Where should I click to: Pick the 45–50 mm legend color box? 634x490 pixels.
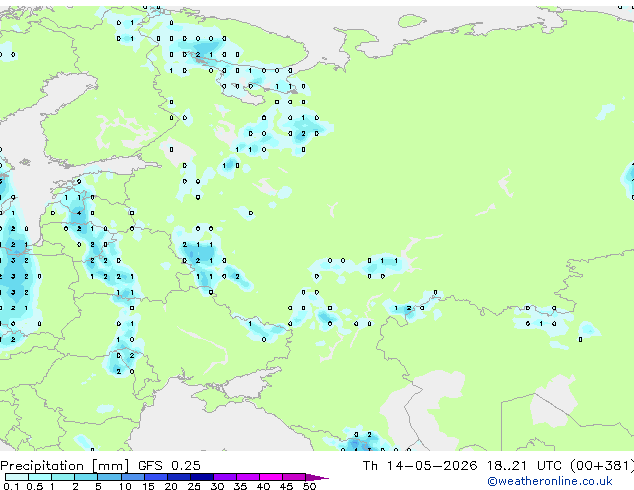pyautogui.click(x=294, y=477)
